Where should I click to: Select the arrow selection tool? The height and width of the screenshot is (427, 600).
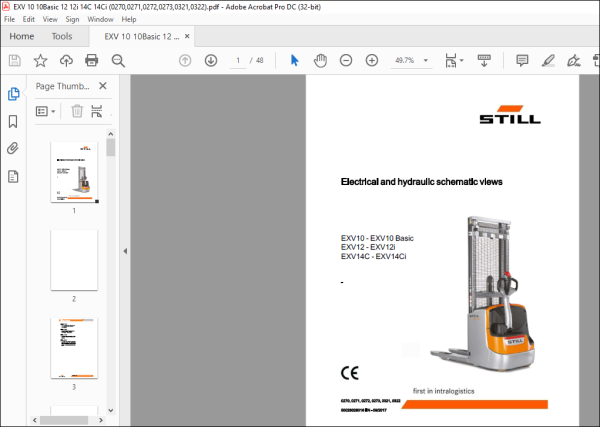[x=294, y=60]
